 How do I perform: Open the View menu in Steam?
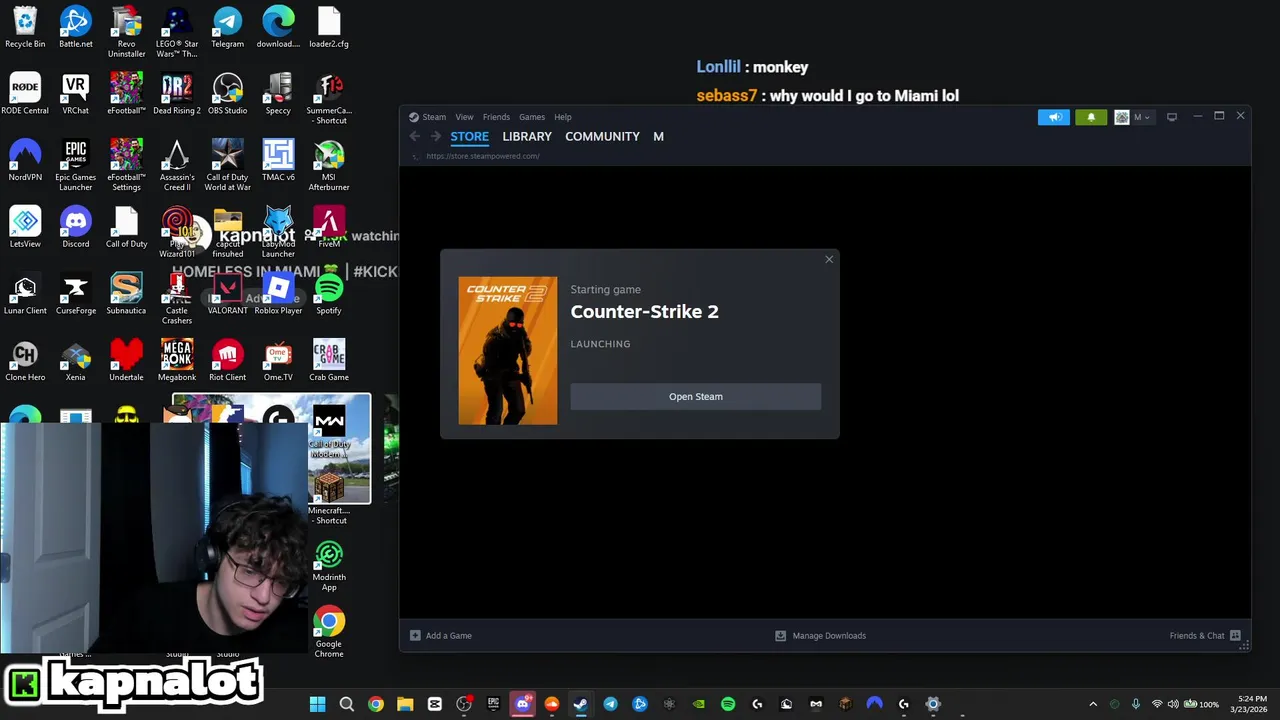click(x=464, y=117)
